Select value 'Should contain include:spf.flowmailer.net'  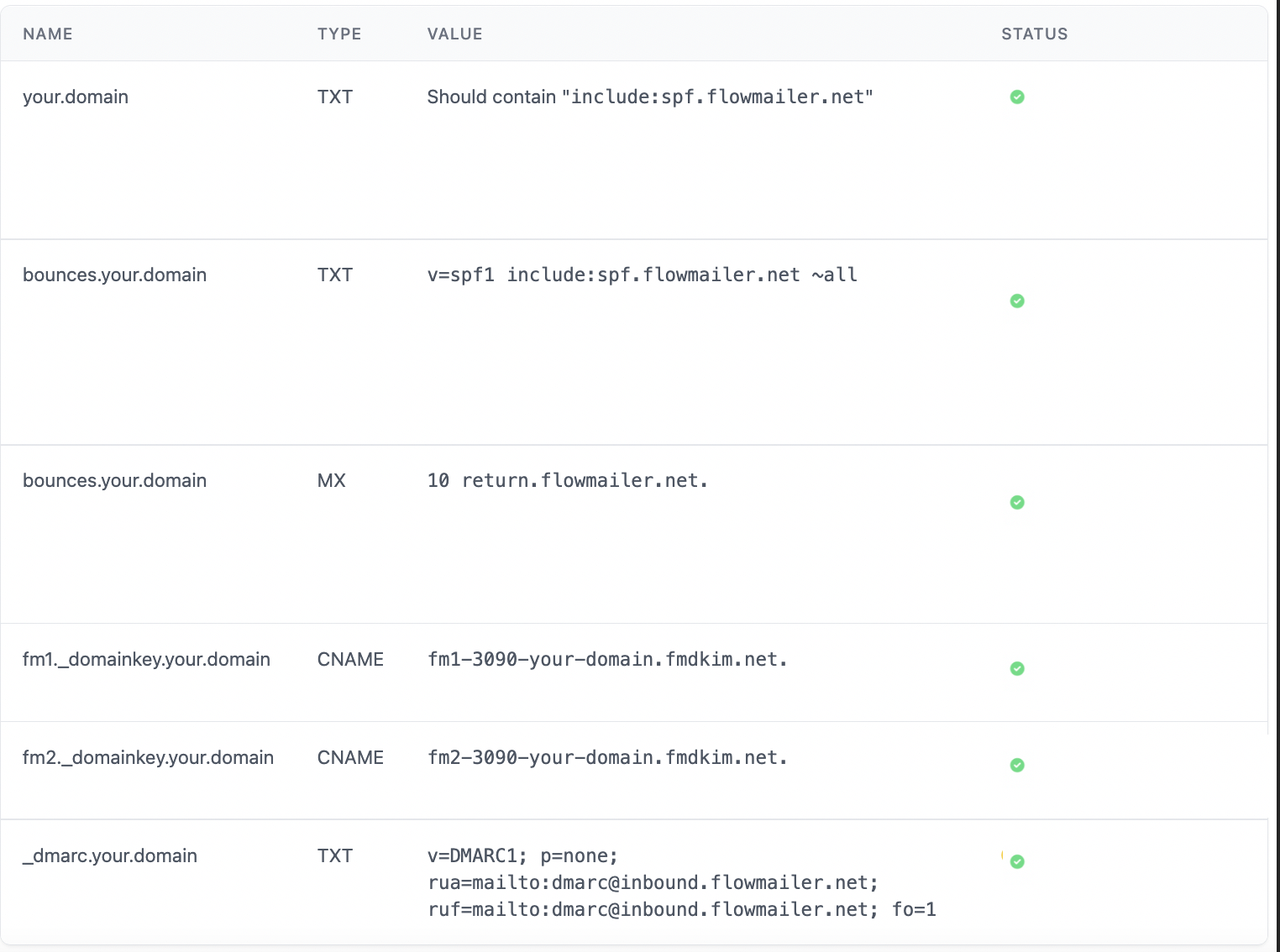coord(650,97)
